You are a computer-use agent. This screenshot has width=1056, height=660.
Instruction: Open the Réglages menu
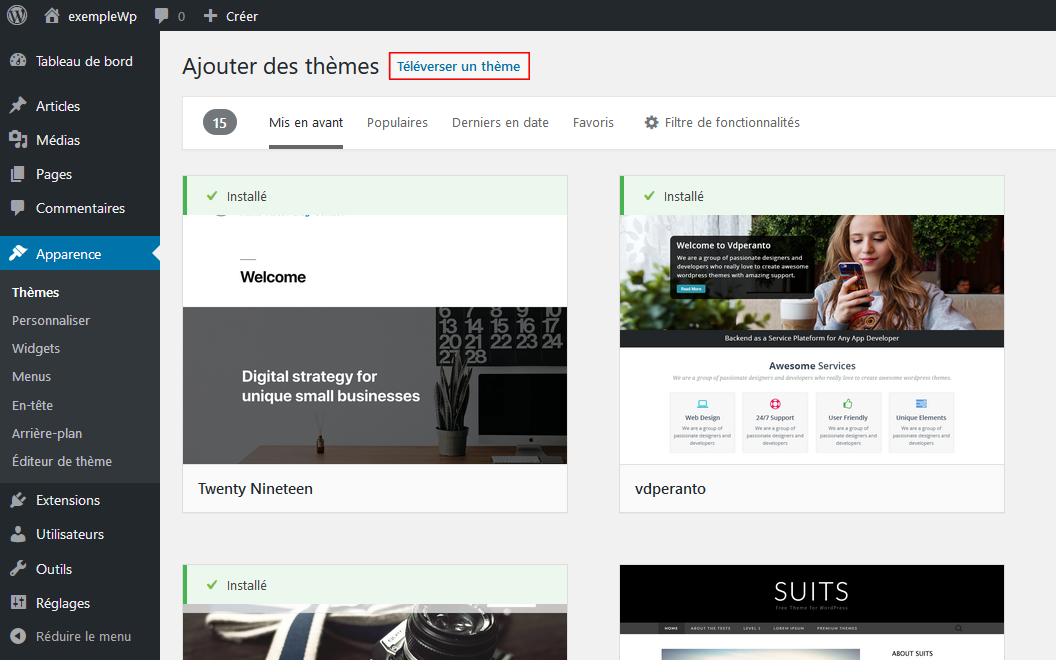coord(63,603)
